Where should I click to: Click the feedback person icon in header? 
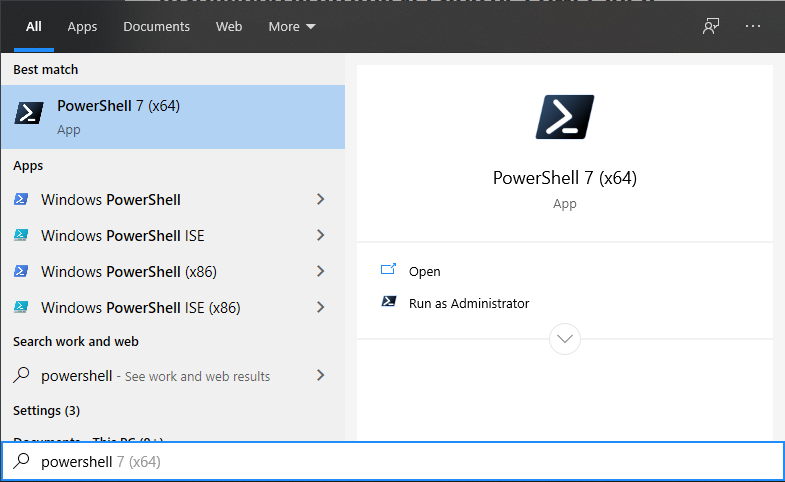coord(710,26)
